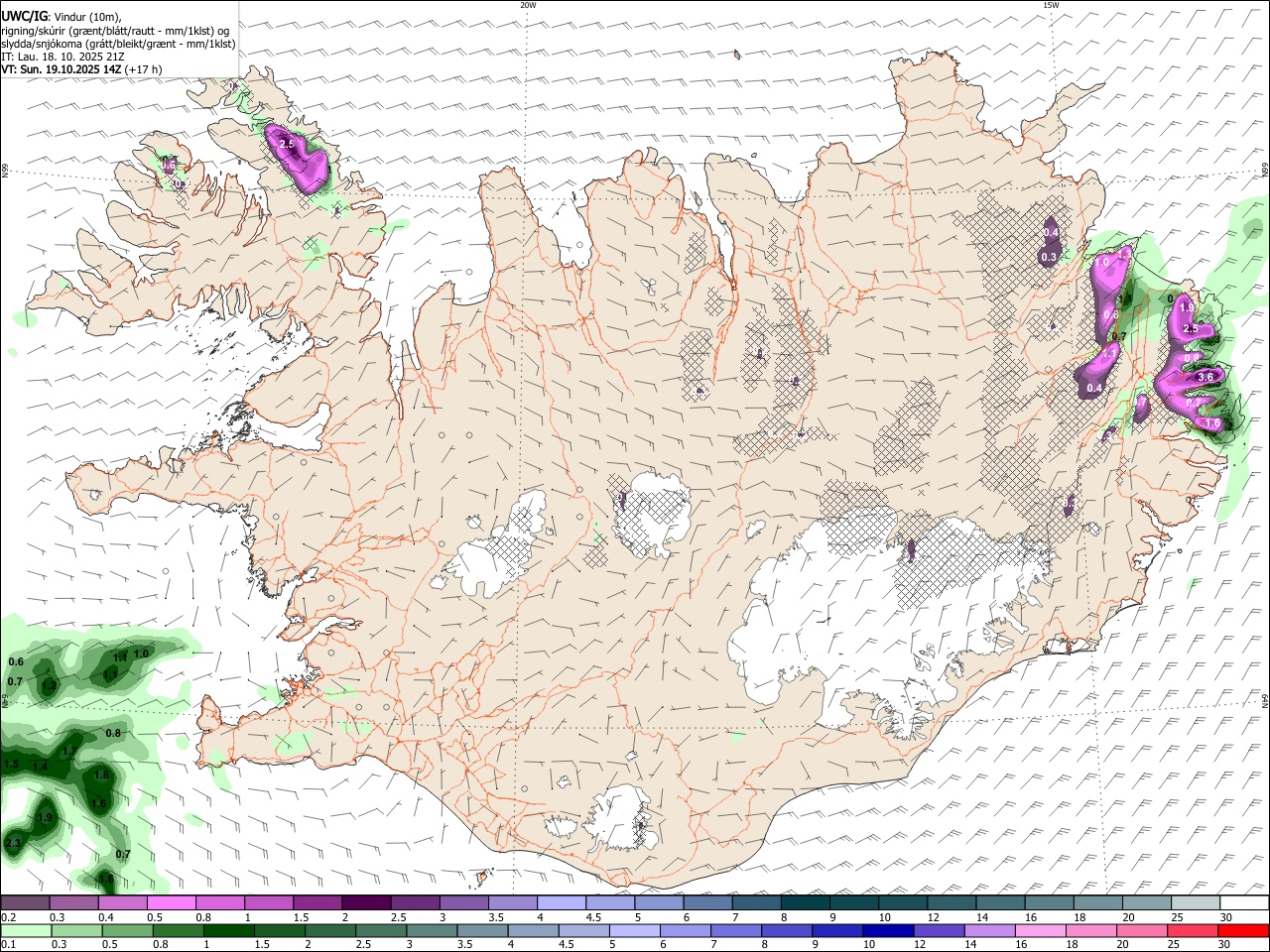The image size is (1270, 952).
Task: Pick the light pink 16 swatch in rain scale
Action: pyautogui.click(x=1040, y=930)
